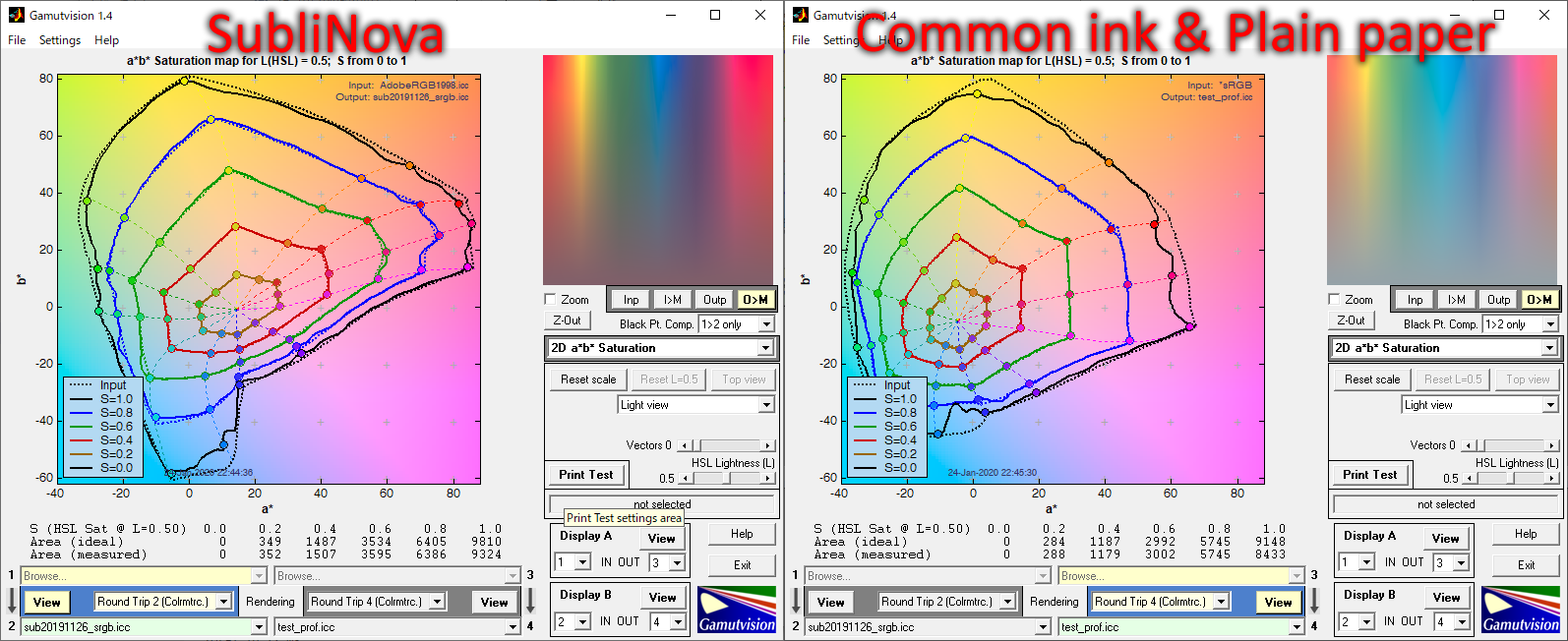
Task: Click gradient color preview in left window
Action: [x=658, y=170]
